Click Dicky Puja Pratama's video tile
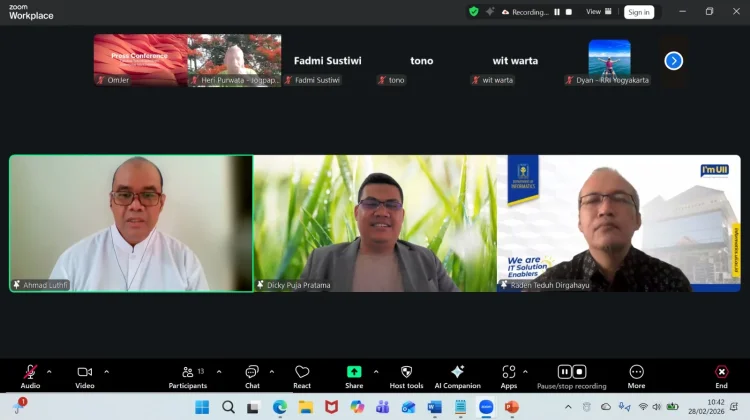Image resolution: width=750 pixels, height=420 pixels. pyautogui.click(x=375, y=223)
